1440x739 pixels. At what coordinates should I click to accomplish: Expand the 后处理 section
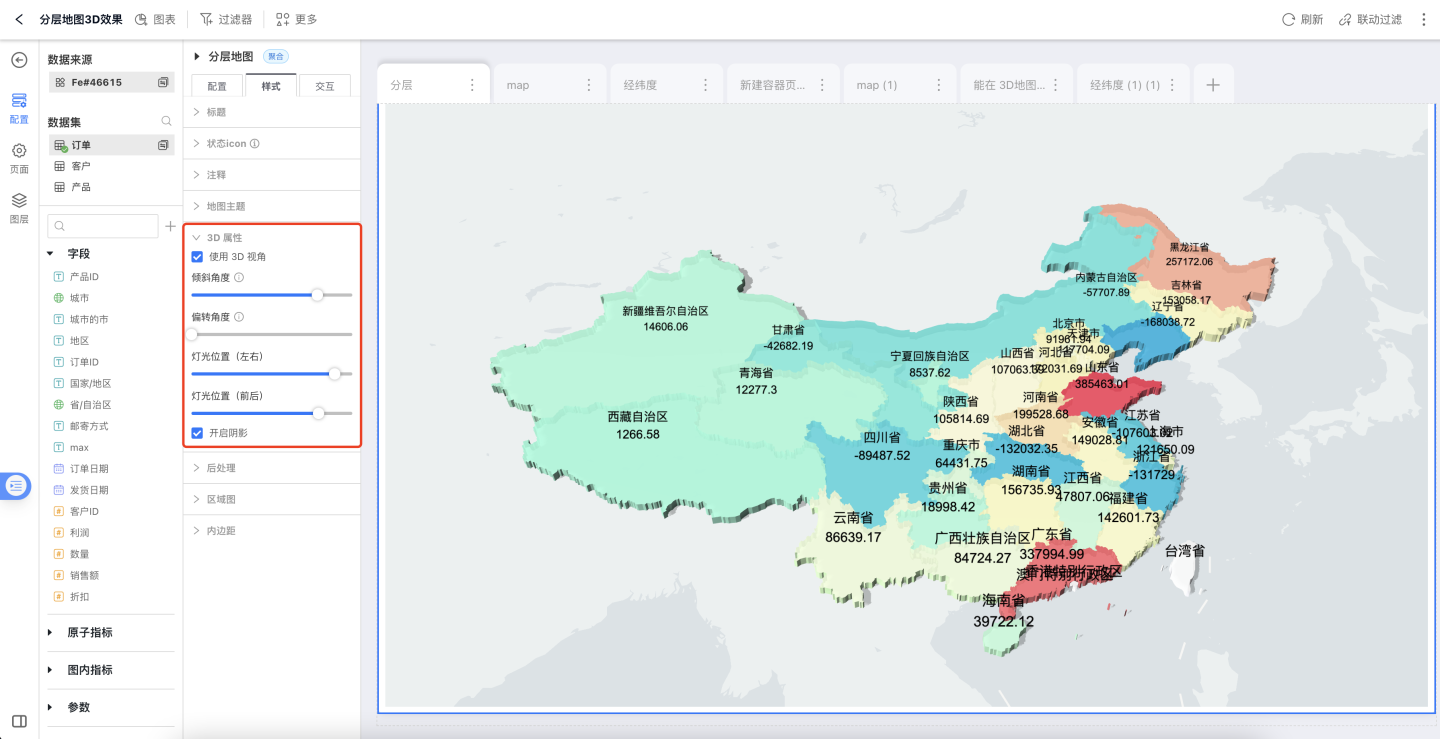click(221, 468)
